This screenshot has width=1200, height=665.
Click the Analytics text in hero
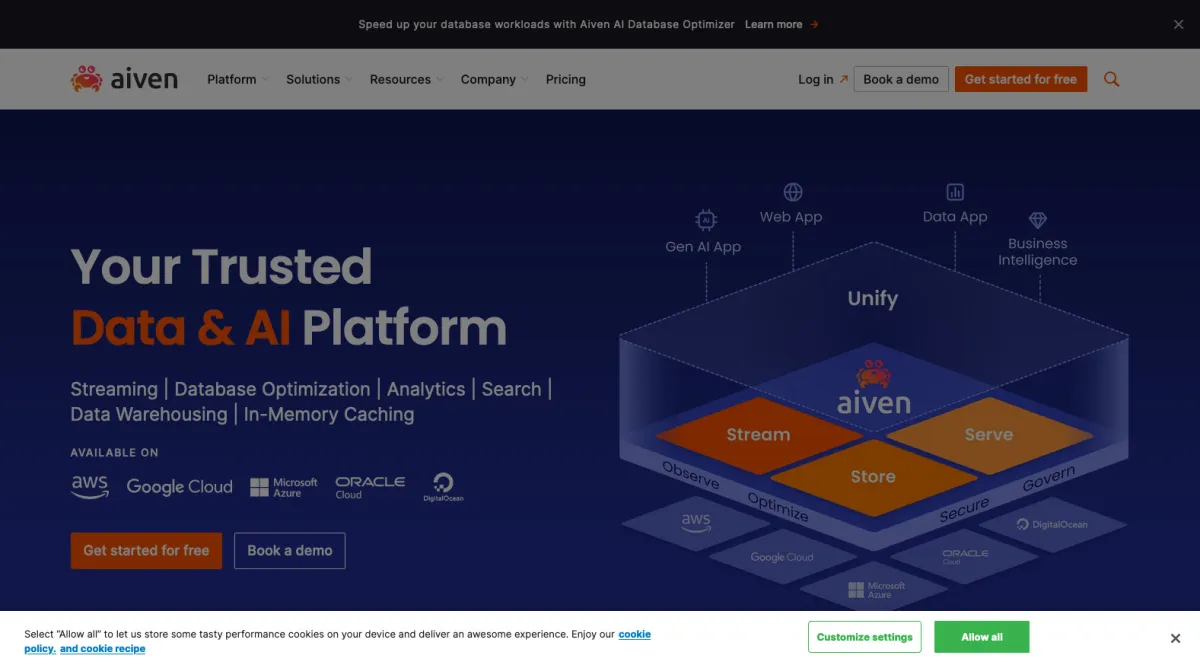(x=426, y=389)
